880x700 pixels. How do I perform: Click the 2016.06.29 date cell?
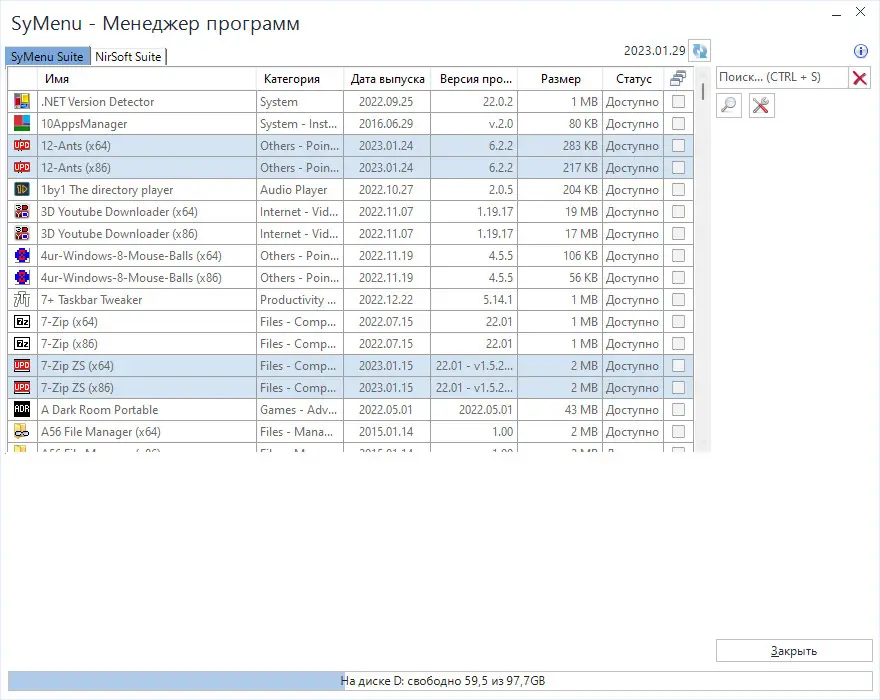(387, 123)
